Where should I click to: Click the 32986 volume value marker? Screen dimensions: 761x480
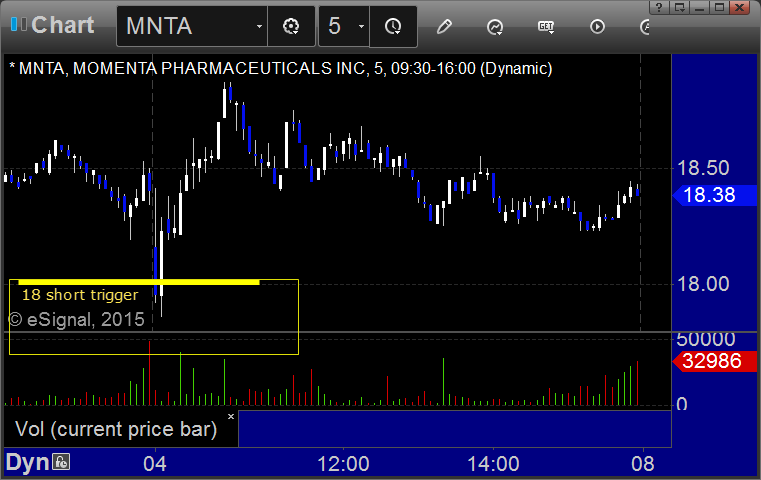pos(714,361)
